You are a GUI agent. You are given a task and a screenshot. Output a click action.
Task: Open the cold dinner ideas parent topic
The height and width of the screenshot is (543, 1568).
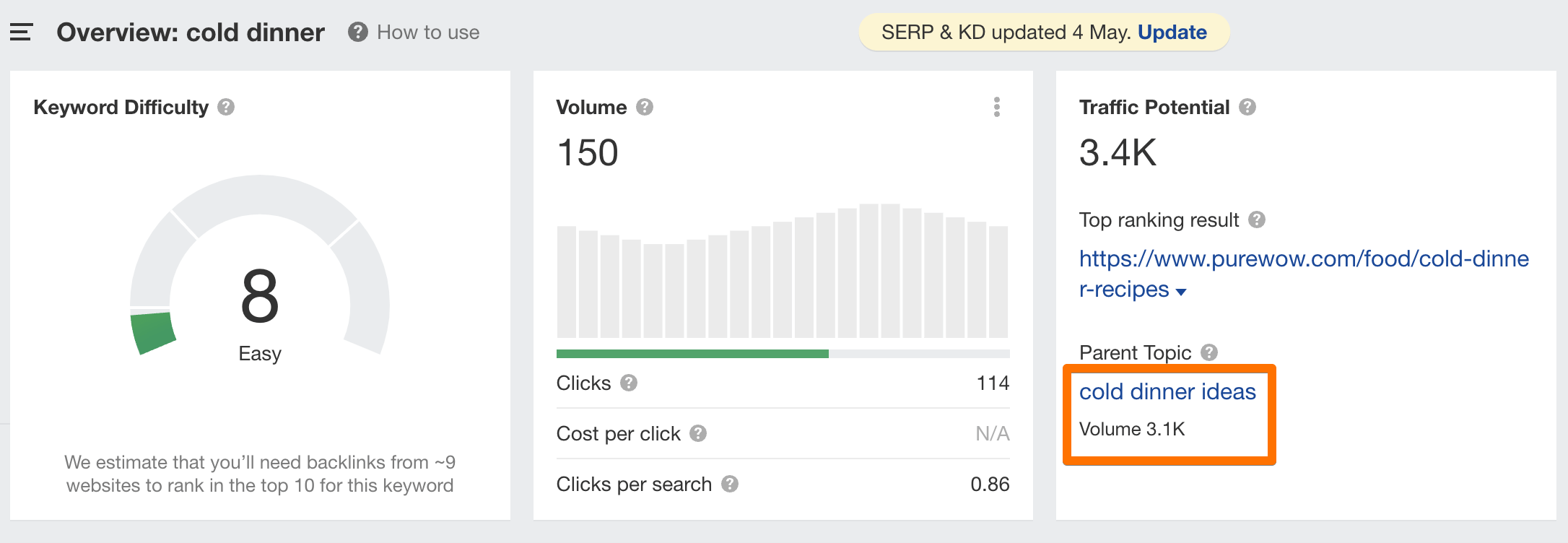coord(1167,391)
